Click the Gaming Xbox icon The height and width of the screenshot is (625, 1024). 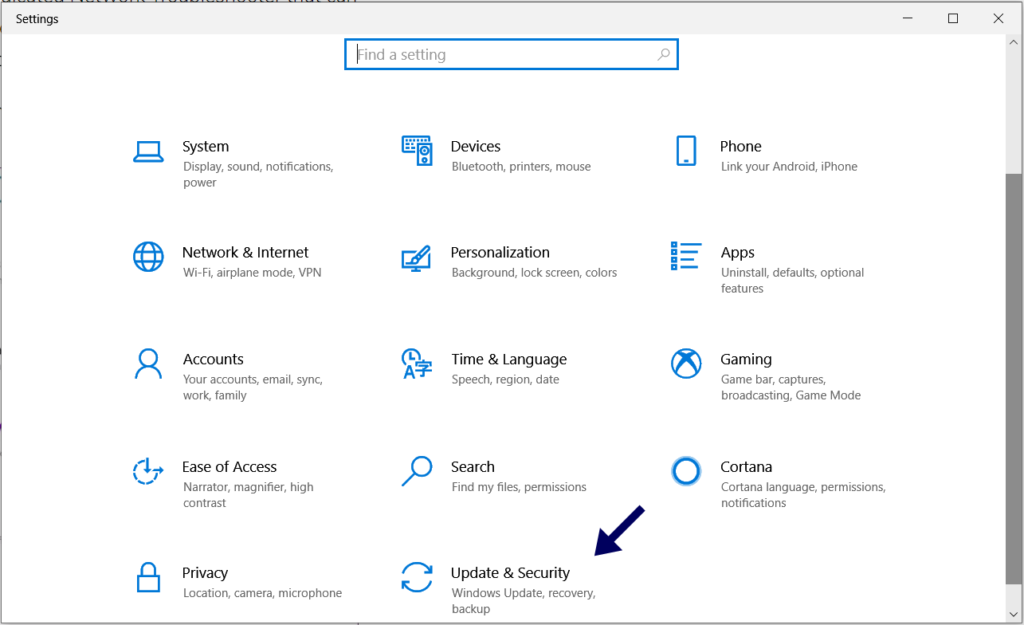coord(686,363)
